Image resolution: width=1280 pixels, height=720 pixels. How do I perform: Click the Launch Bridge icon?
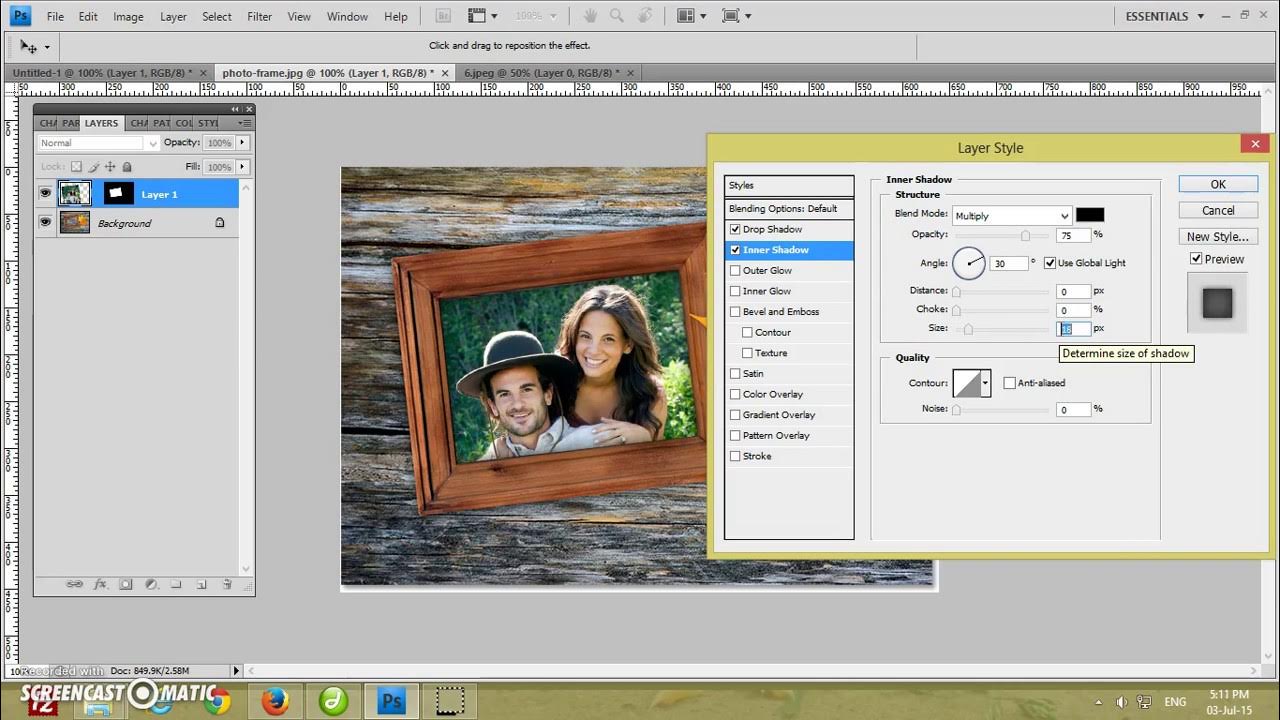(x=445, y=16)
